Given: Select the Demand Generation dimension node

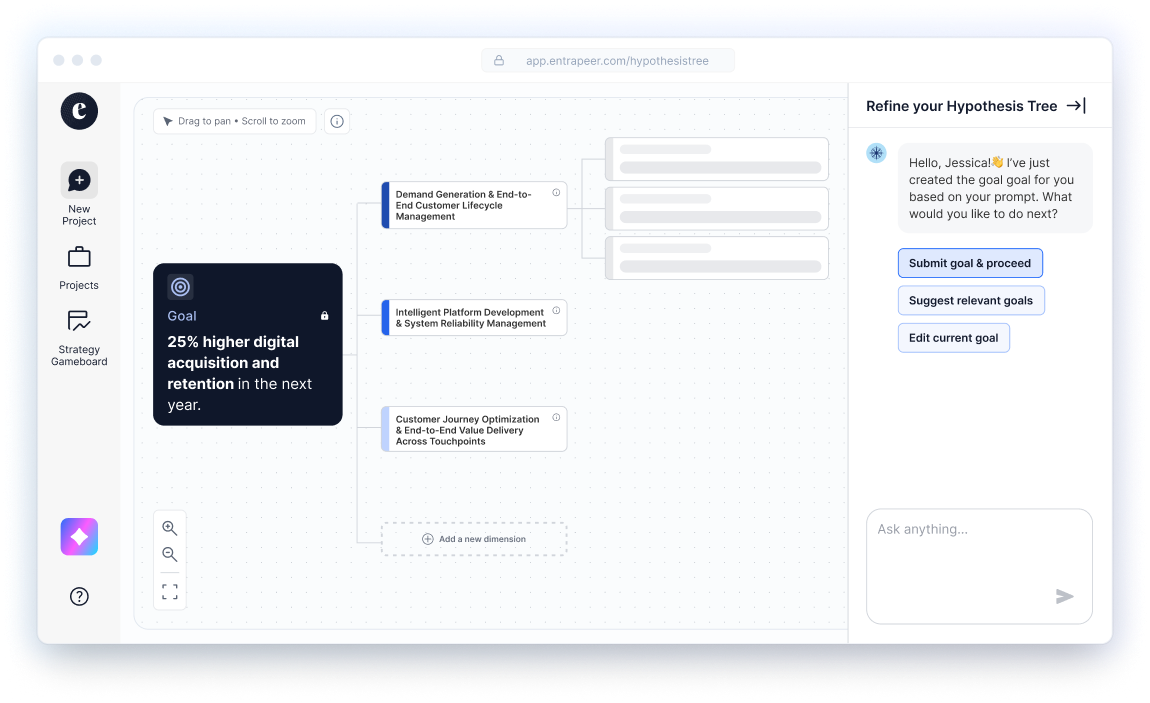Looking at the screenshot, I should tap(470, 205).
